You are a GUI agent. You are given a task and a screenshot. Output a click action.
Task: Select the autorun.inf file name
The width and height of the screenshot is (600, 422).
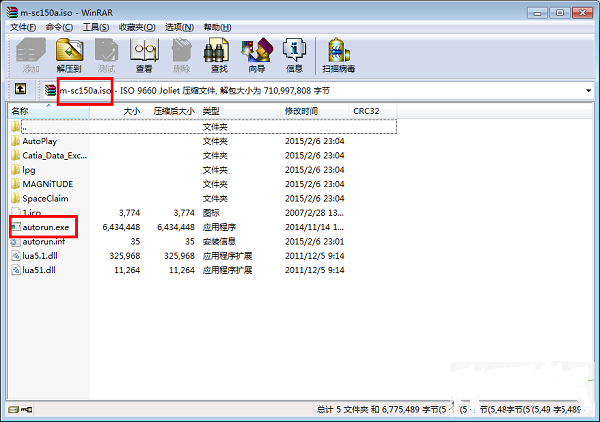coord(44,242)
